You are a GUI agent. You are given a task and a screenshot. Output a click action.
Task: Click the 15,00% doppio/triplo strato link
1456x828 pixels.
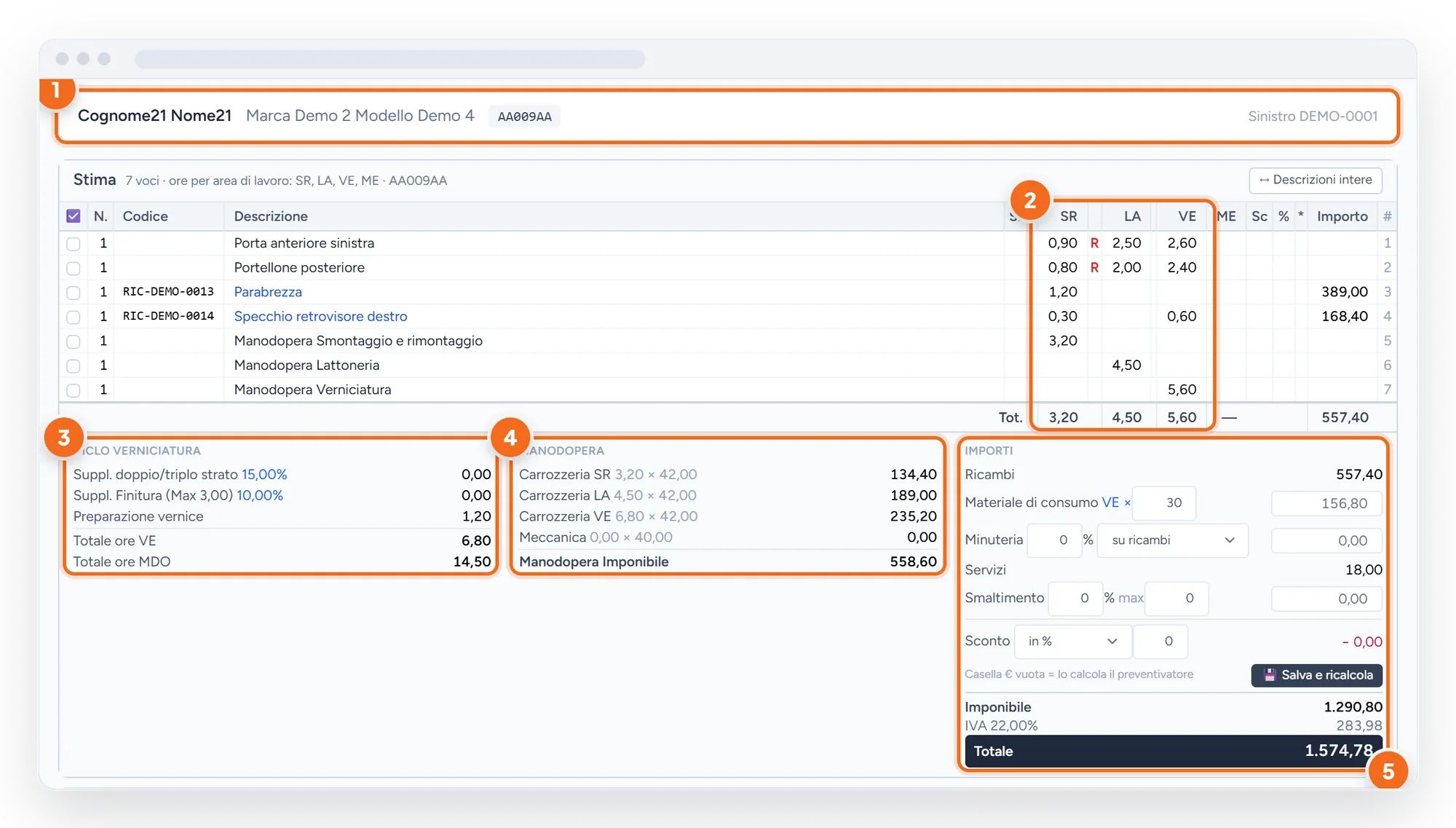coord(264,475)
